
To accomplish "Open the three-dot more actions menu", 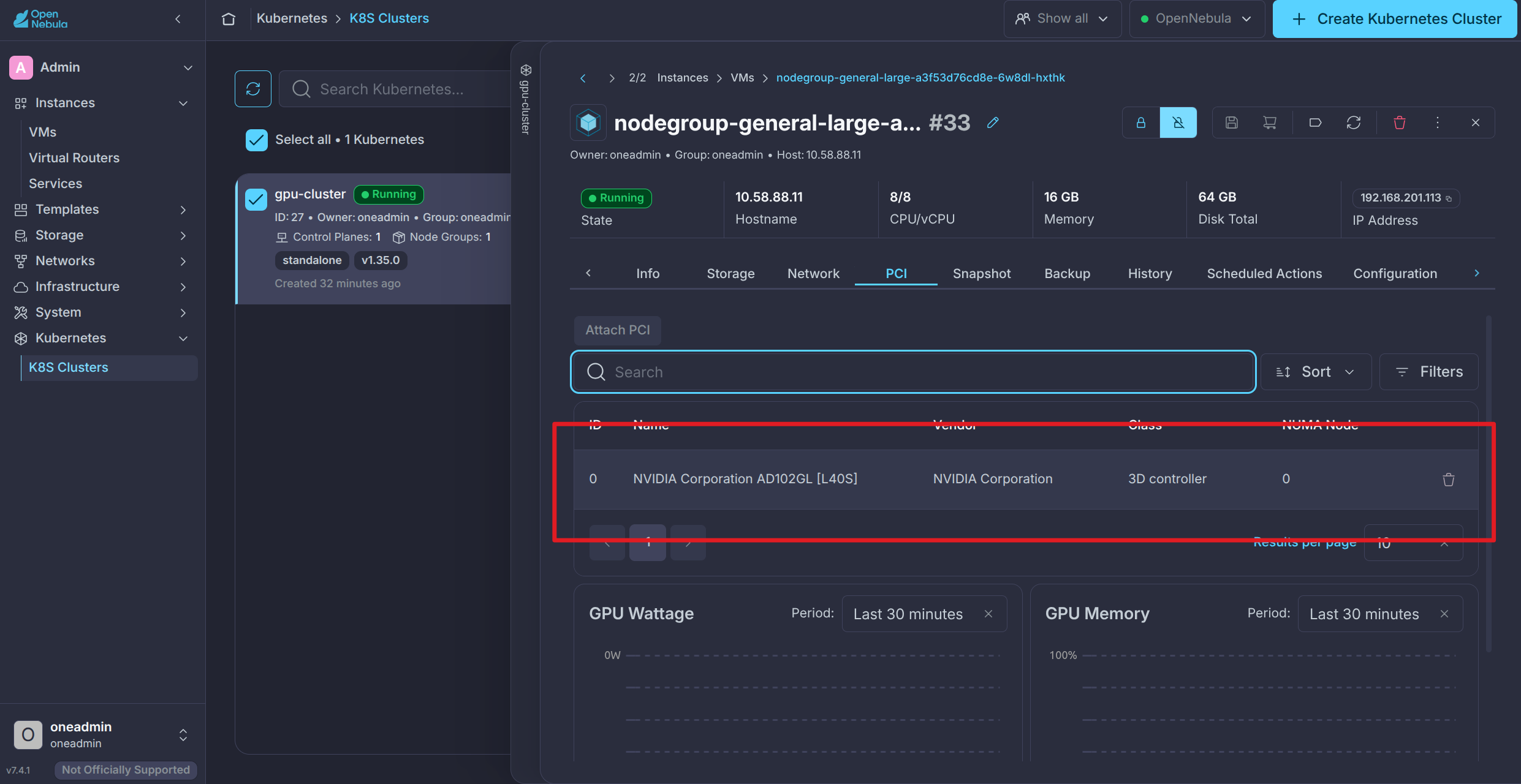I will pyautogui.click(x=1438, y=123).
